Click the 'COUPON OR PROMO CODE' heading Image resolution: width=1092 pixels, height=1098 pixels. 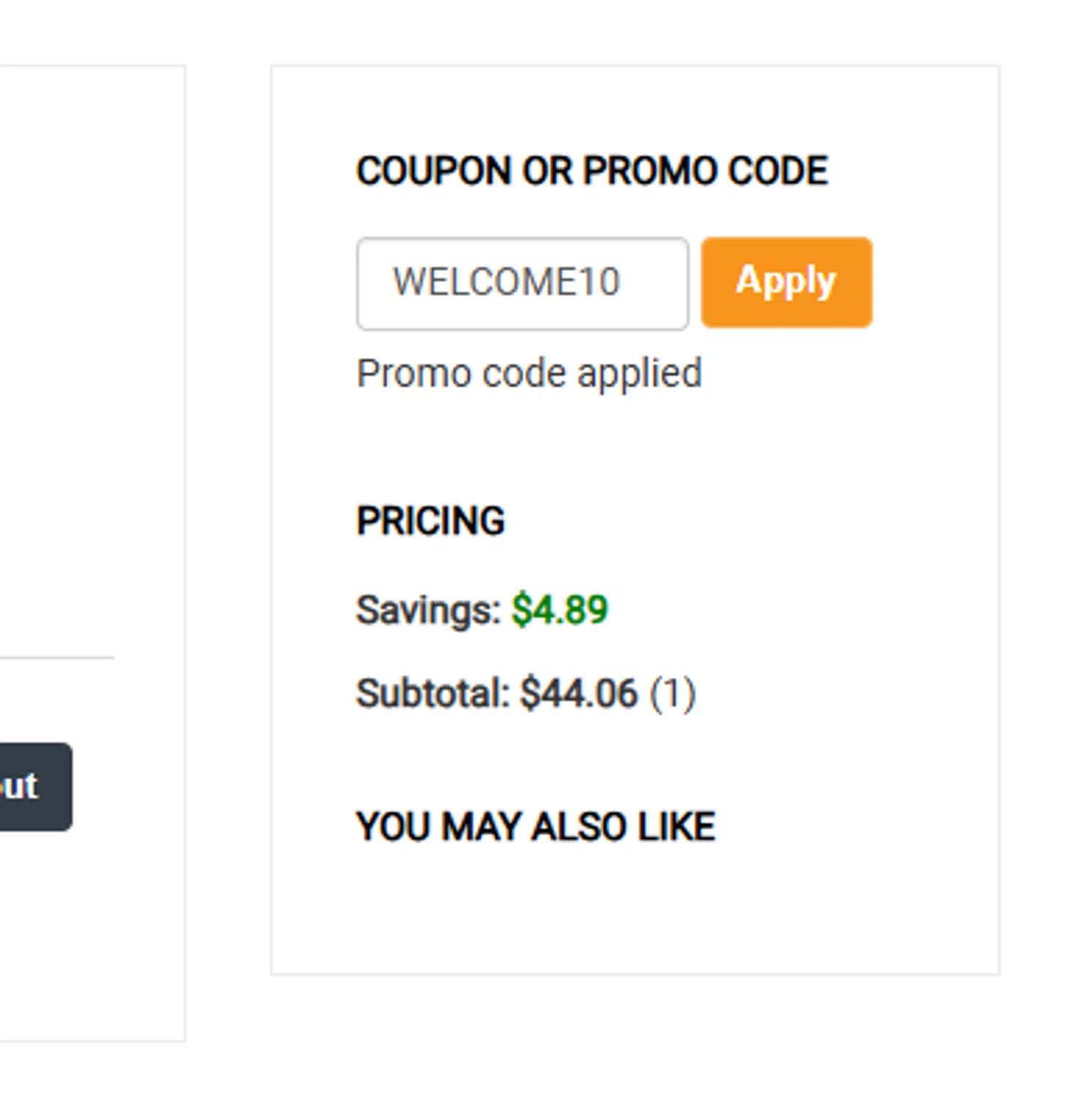591,171
